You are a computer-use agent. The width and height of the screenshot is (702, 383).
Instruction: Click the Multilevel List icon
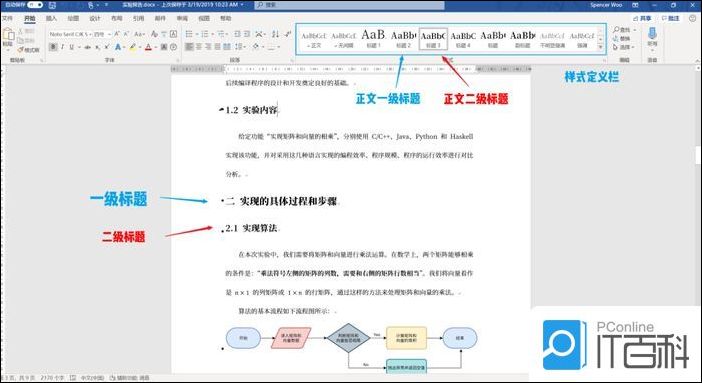click(221, 34)
